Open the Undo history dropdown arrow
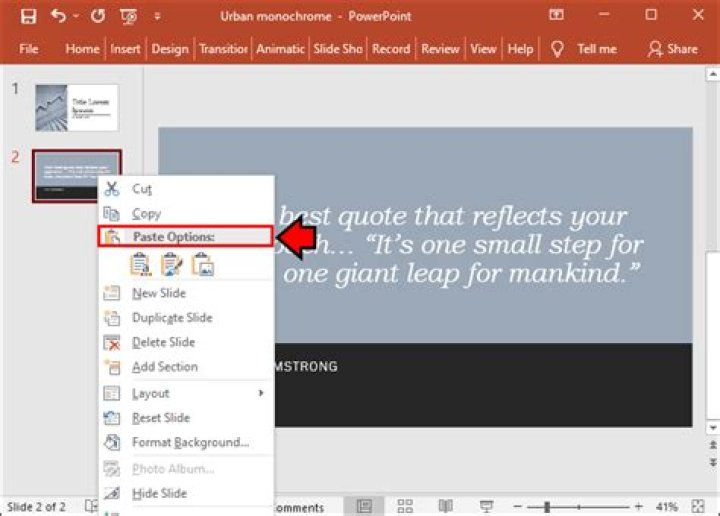Viewport: 720px width, 516px height. [75, 16]
